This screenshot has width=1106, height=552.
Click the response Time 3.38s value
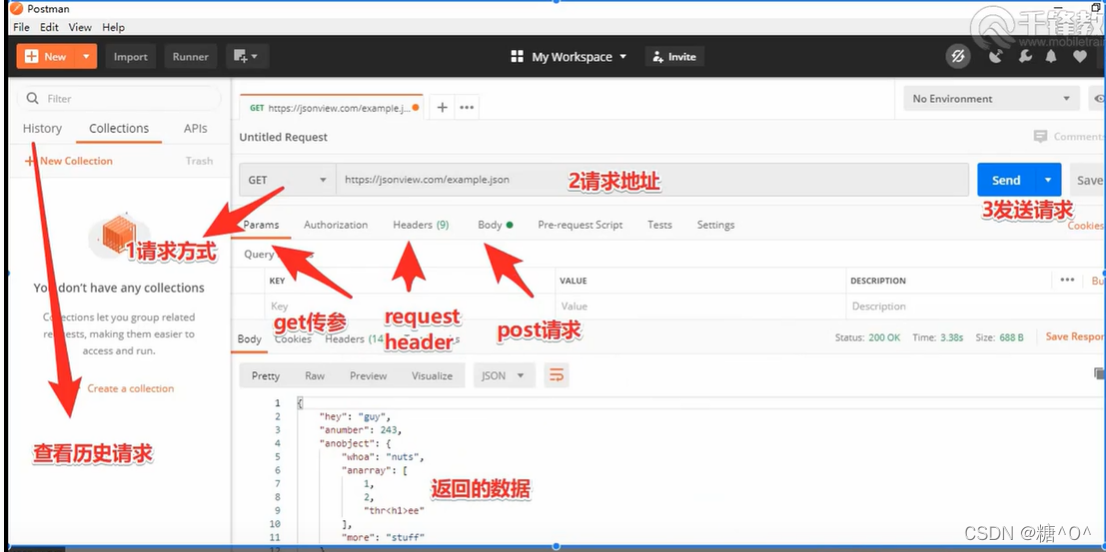pyautogui.click(x=952, y=338)
